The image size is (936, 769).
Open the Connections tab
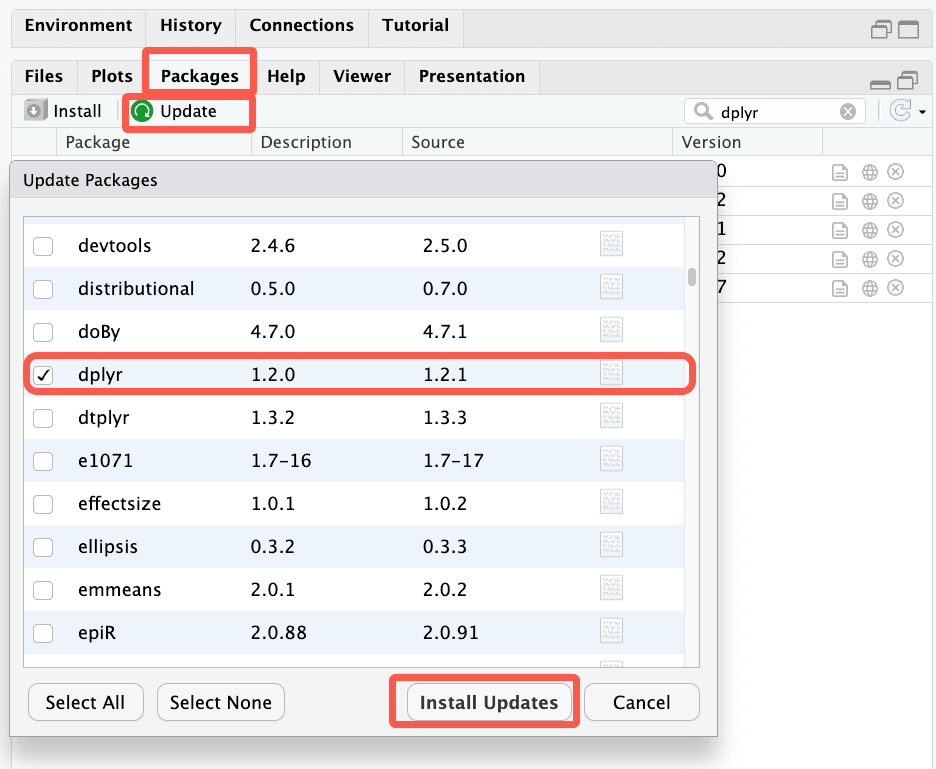coord(301,26)
